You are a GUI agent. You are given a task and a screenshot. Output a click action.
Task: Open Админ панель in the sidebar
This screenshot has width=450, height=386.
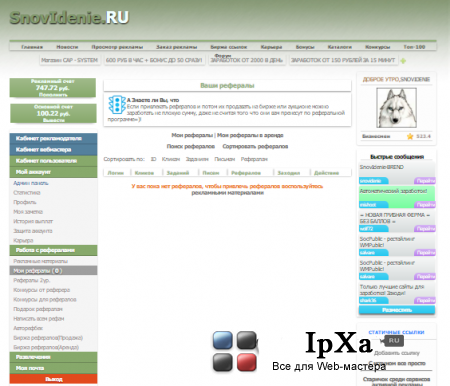[x=31, y=183]
